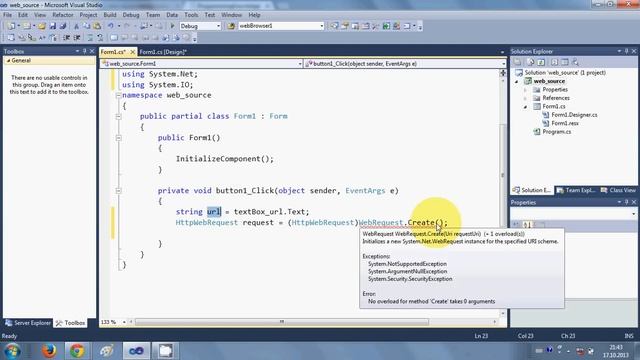Switch to Form1.cs [Design] tab
This screenshot has height=360, width=640.
[163, 52]
